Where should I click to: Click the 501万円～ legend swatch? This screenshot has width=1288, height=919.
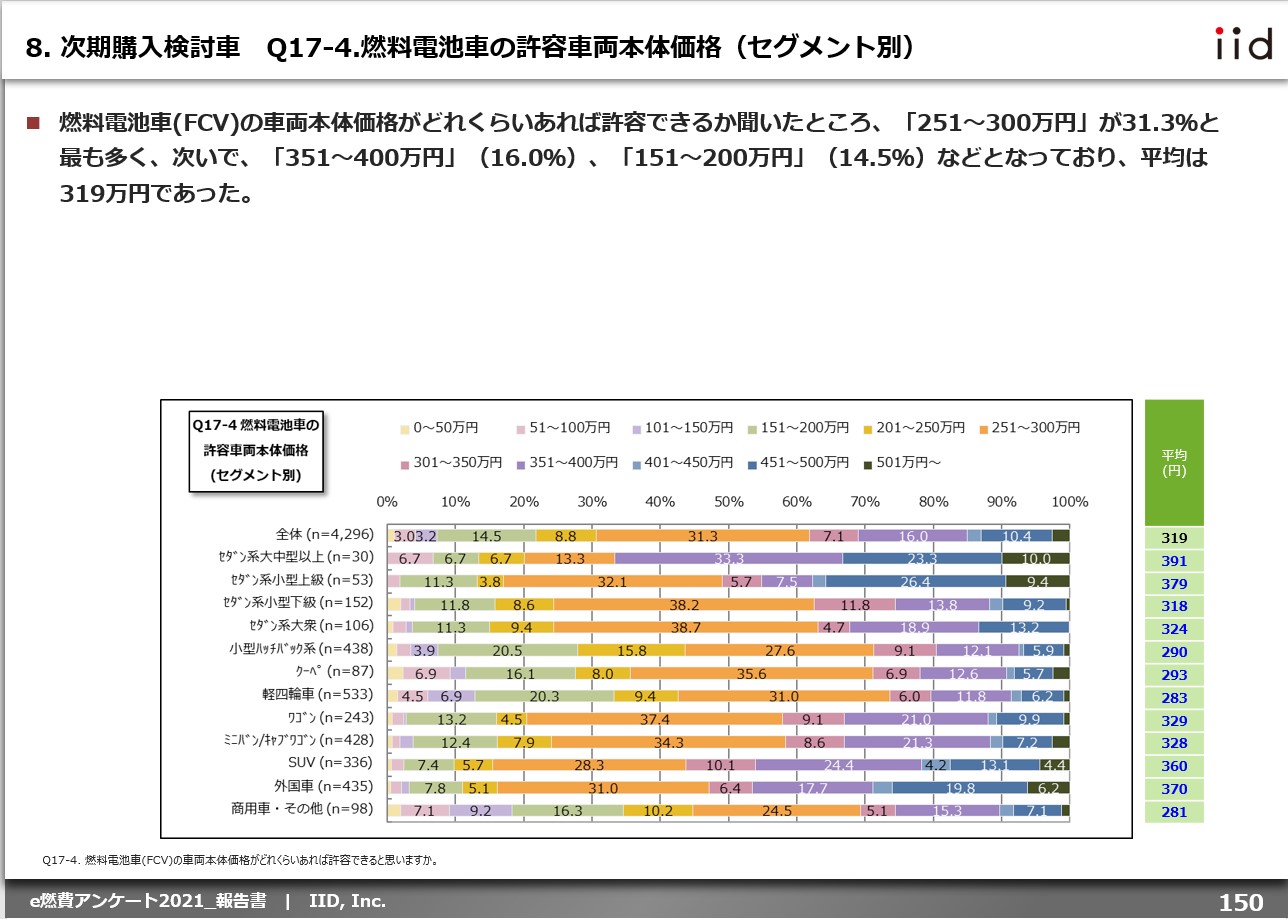868,463
